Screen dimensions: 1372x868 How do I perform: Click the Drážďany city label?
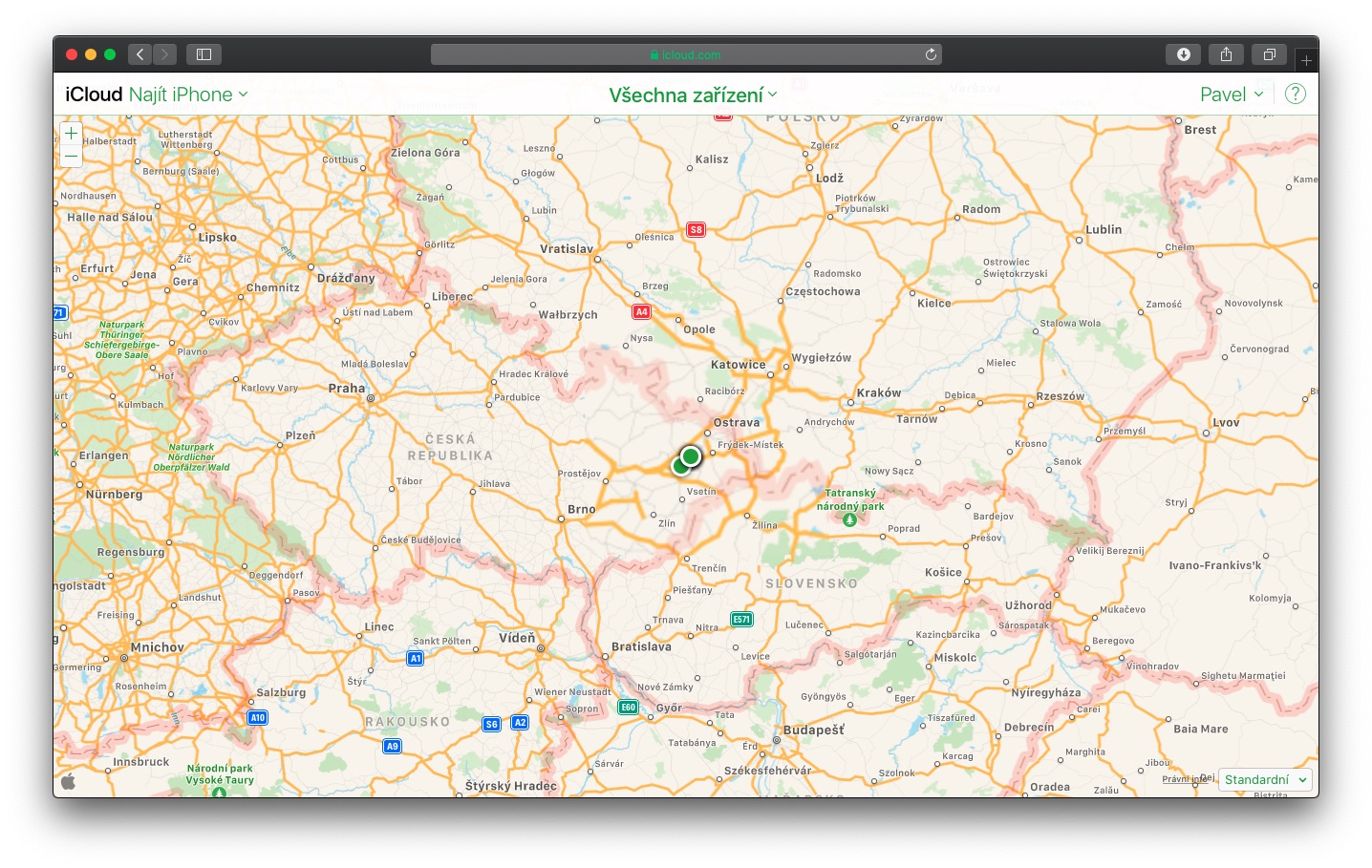pos(346,278)
